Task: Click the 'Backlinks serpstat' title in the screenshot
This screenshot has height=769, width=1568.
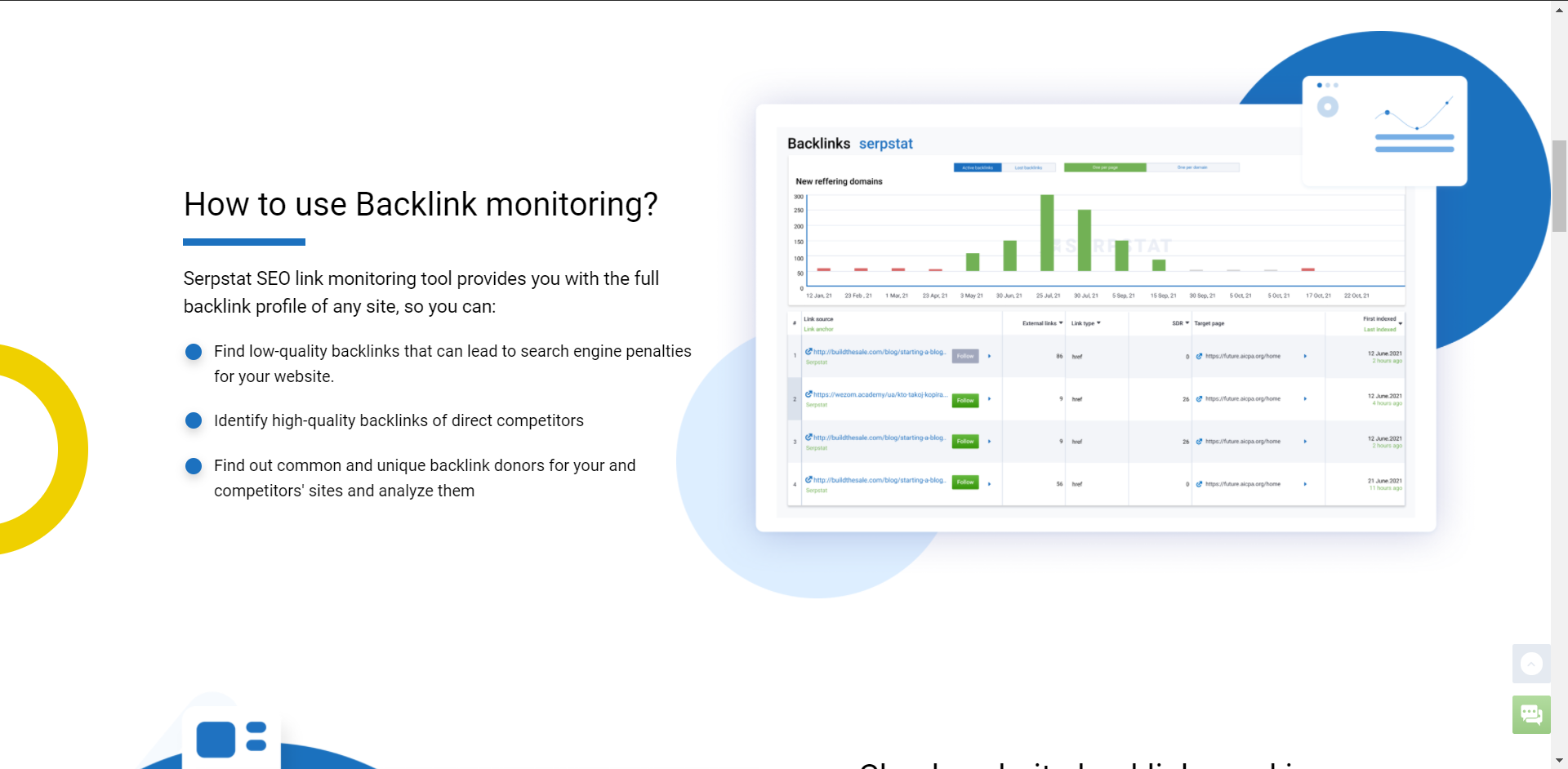Action: [850, 144]
